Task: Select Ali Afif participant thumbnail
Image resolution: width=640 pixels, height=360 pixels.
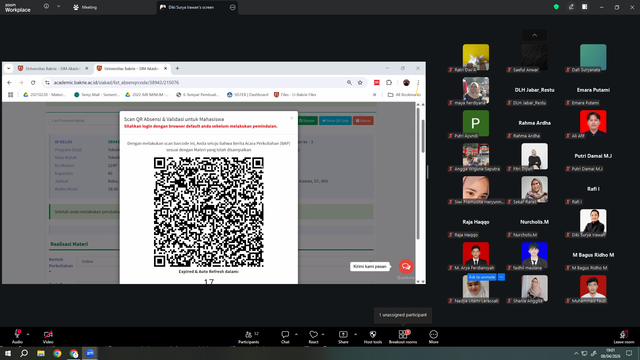Action: (x=593, y=124)
